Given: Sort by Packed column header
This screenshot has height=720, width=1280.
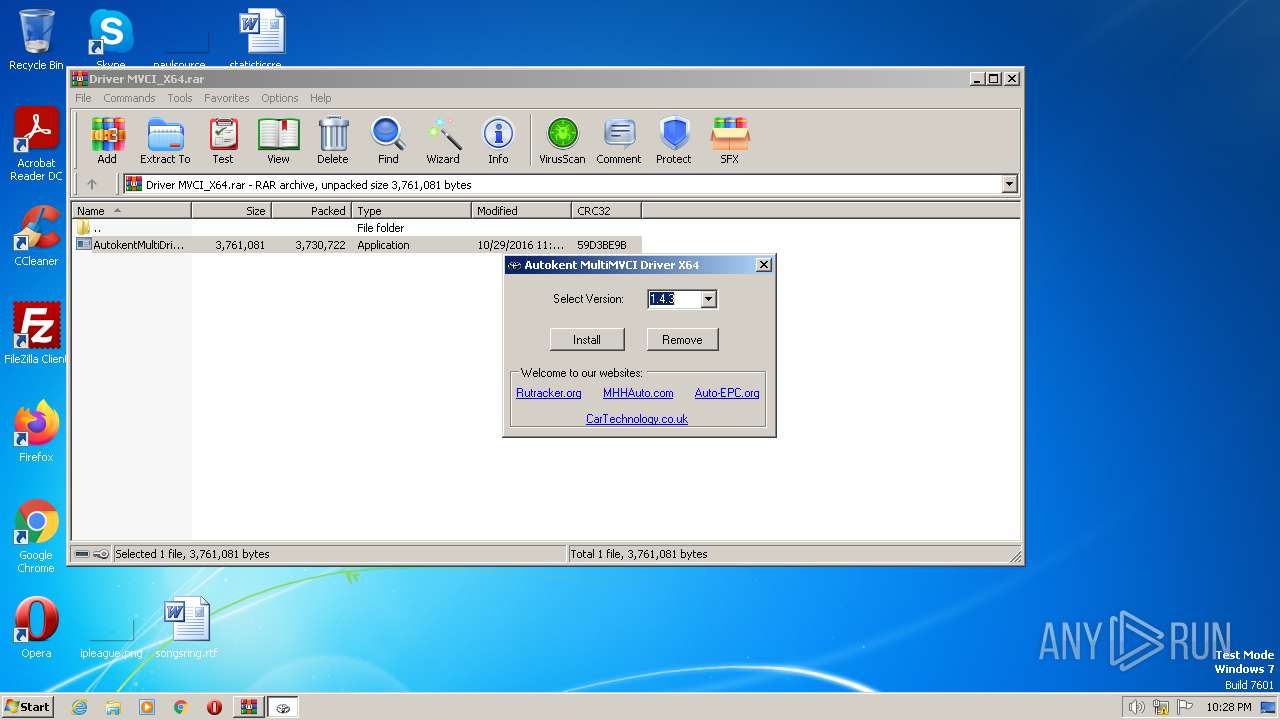Looking at the screenshot, I should (312, 210).
